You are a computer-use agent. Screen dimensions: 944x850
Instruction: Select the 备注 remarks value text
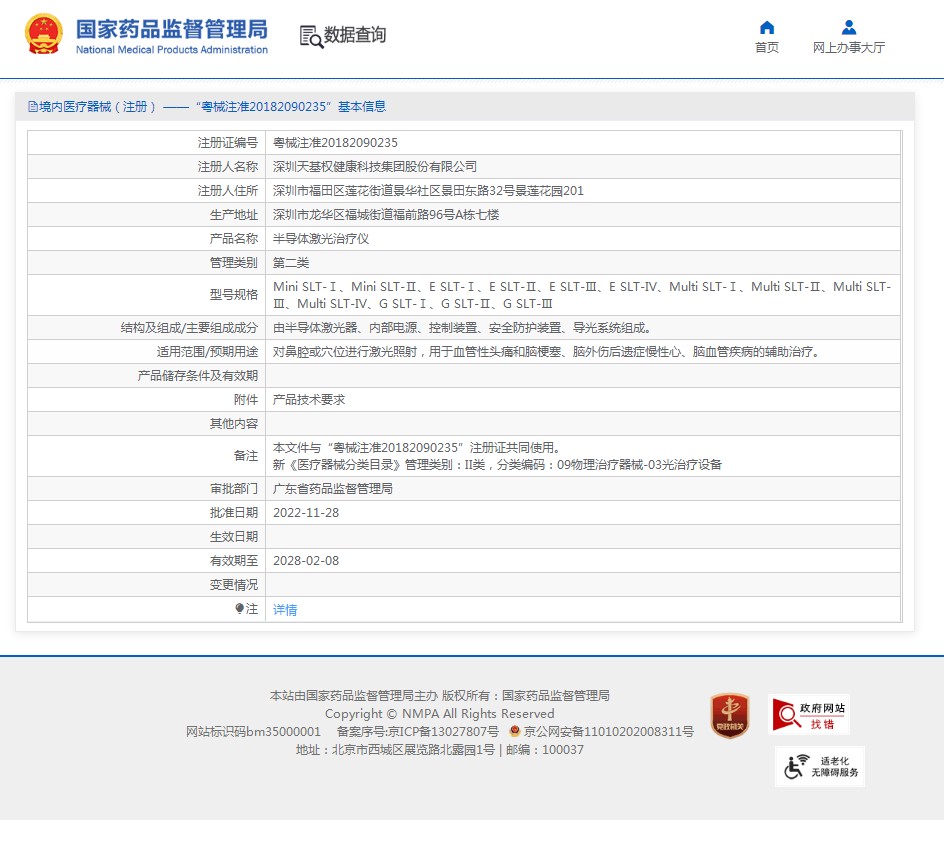pyautogui.click(x=497, y=456)
